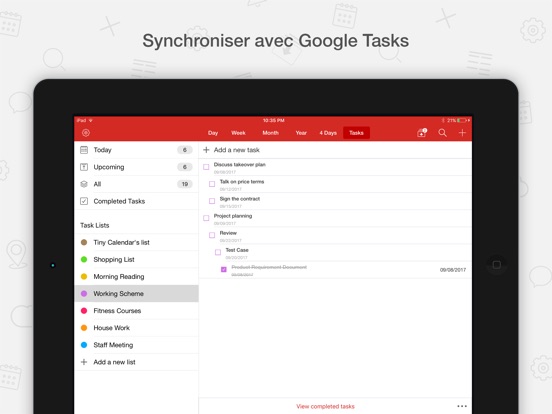Viewport: 552px width, 414px height.
Task: Open the three-dots more options menu
Action: [x=462, y=406]
